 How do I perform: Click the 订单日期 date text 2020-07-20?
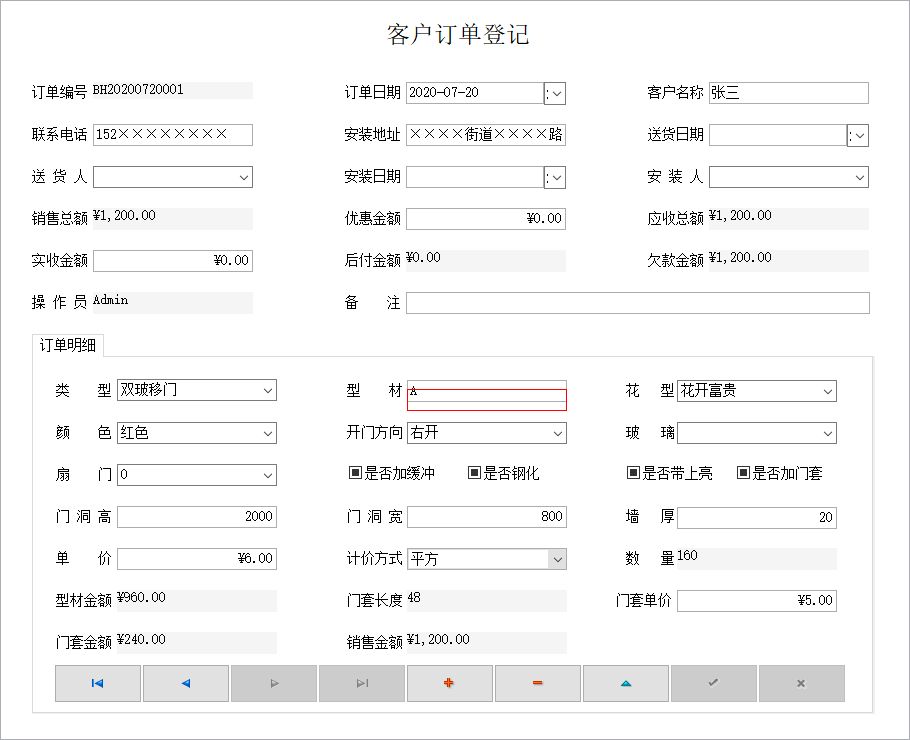click(x=444, y=92)
